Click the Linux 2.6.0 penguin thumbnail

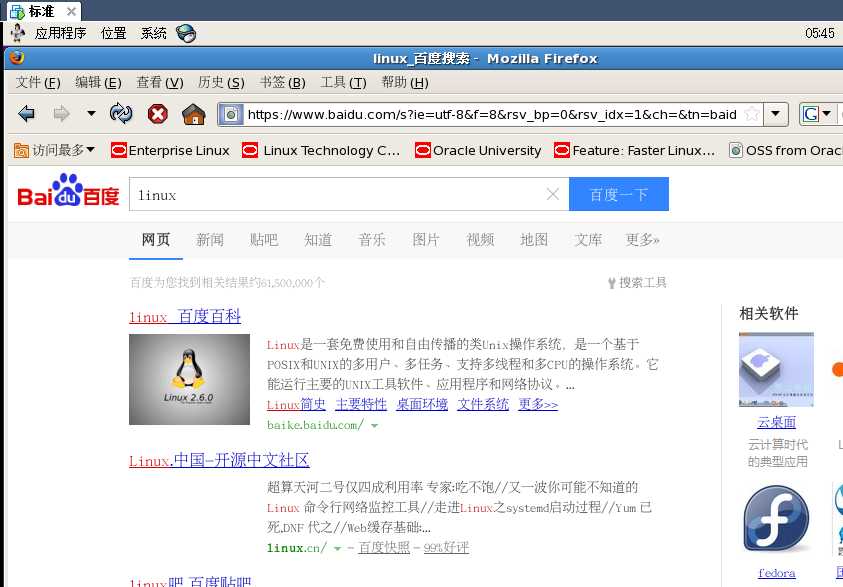point(189,380)
